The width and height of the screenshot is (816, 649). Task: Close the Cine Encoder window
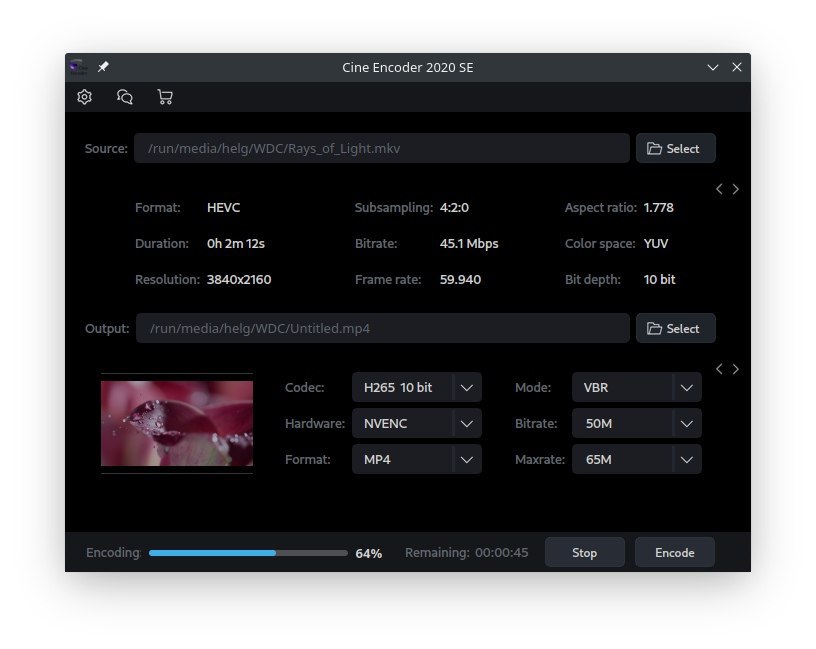click(737, 67)
